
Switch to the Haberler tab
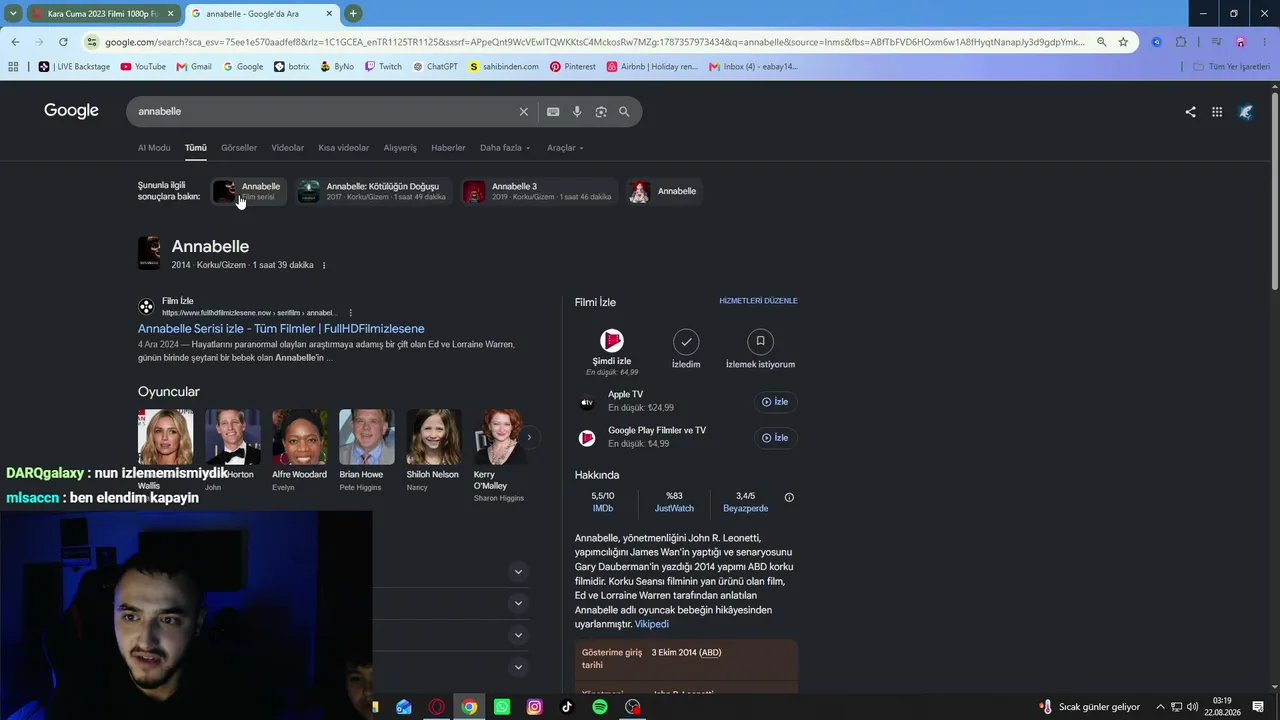point(448,148)
